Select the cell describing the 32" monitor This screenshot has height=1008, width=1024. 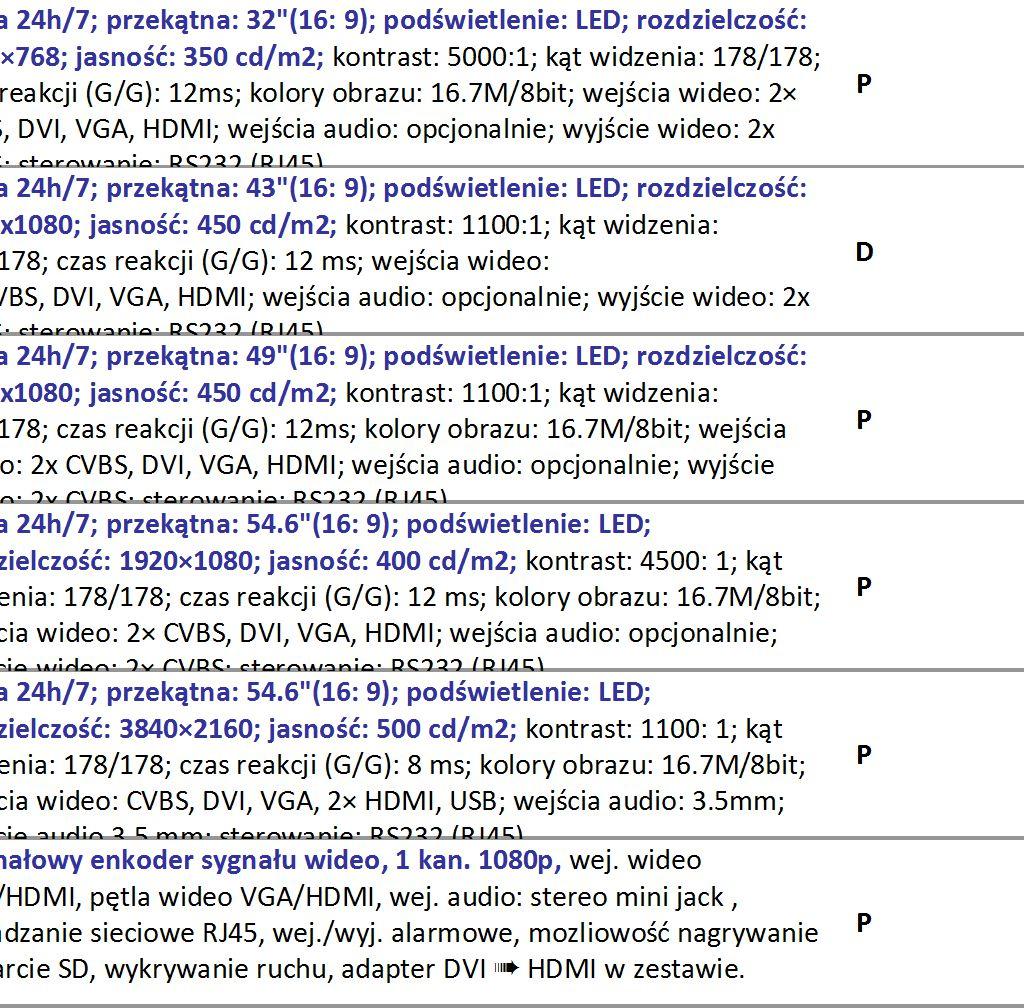pos(411,83)
